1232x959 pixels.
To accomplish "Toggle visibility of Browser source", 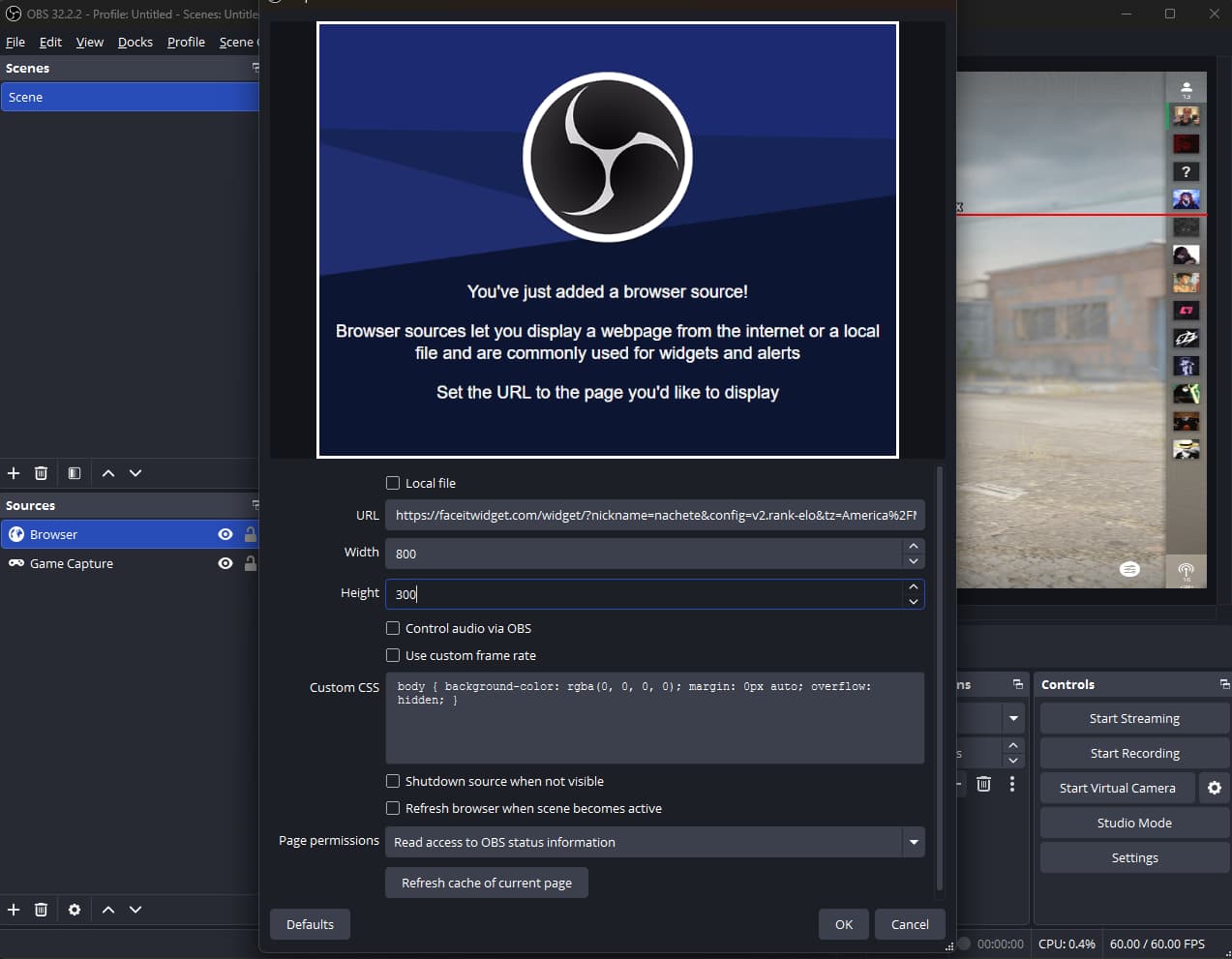I will pyautogui.click(x=225, y=534).
